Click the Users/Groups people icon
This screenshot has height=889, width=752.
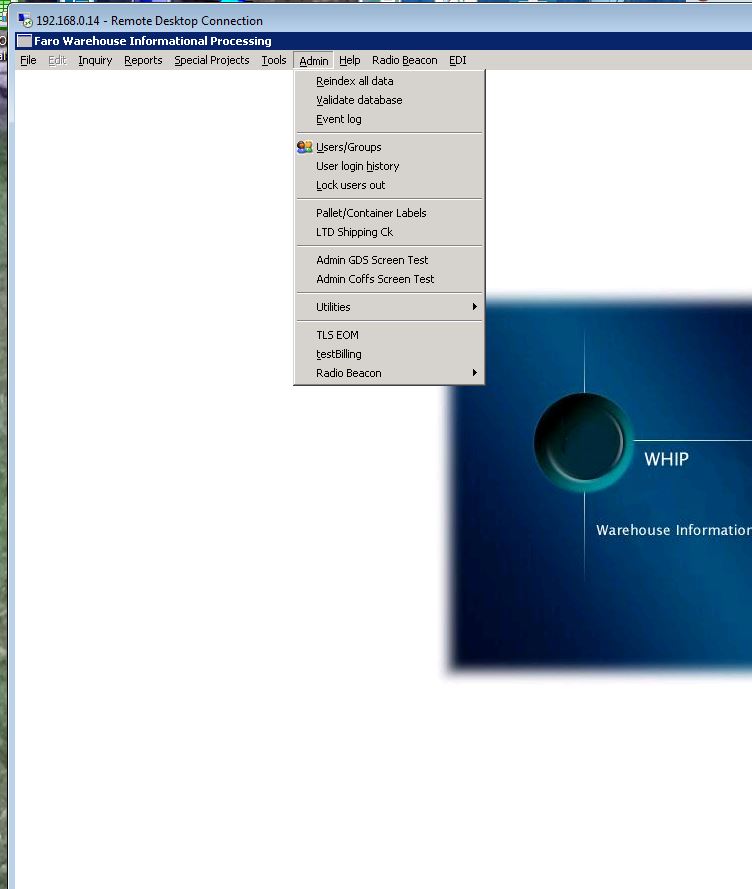305,147
